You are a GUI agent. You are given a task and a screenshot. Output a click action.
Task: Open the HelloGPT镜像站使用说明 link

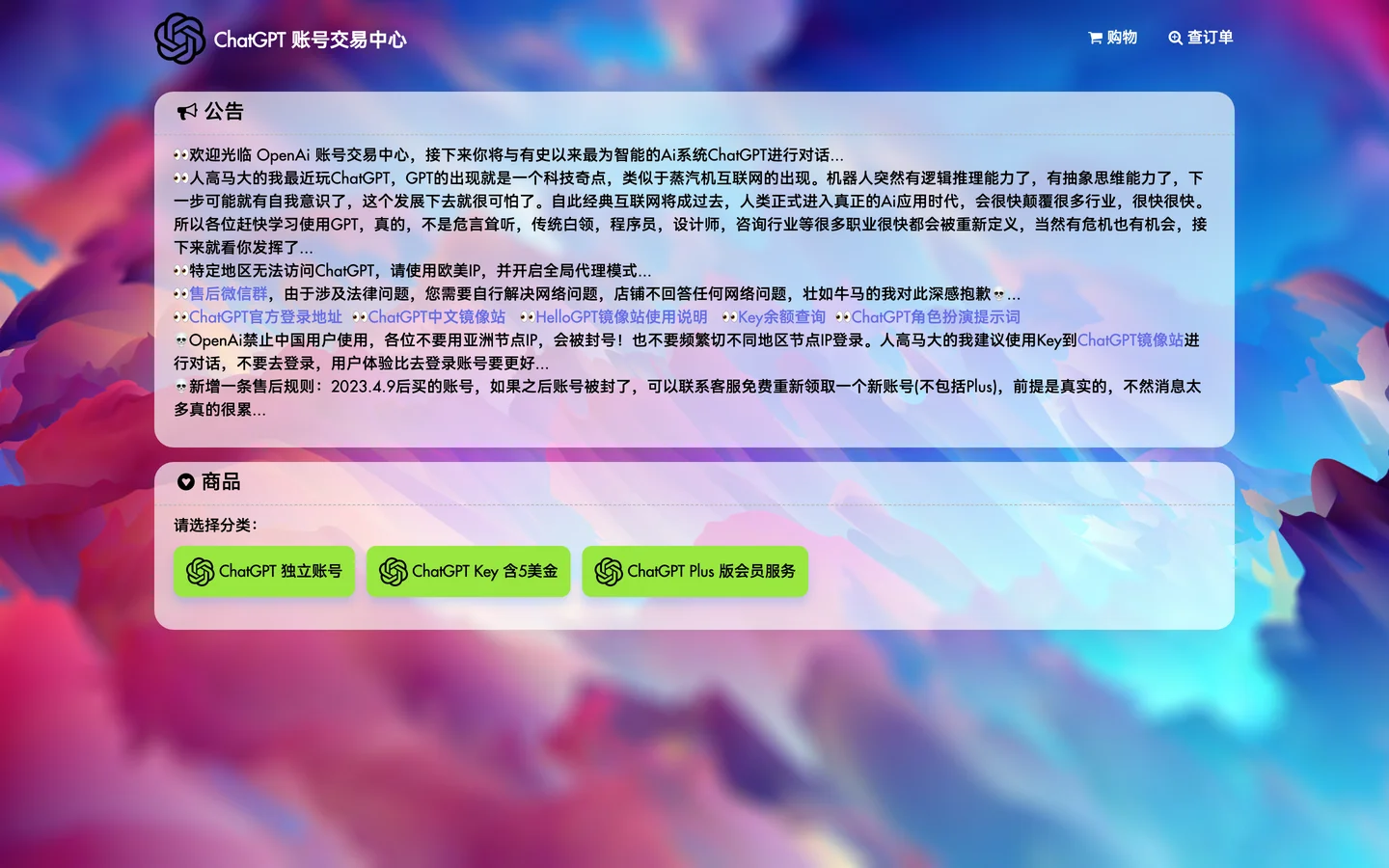coord(621,317)
